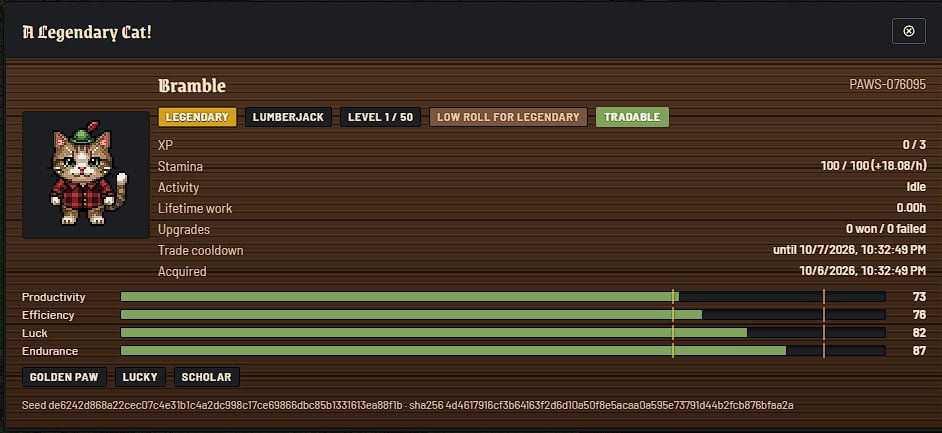This screenshot has height=433, width=942.
Task: Click the cat name Bramble
Action: pos(192,86)
